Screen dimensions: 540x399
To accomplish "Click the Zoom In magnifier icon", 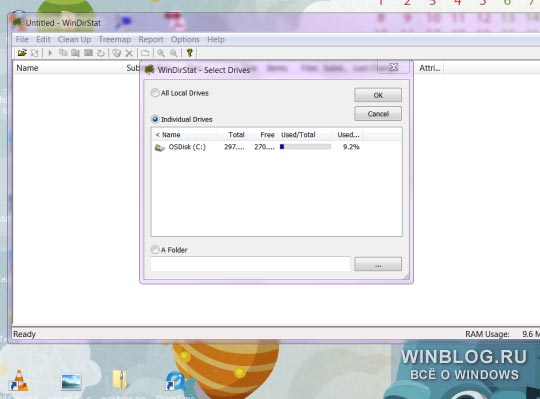I will 161,53.
